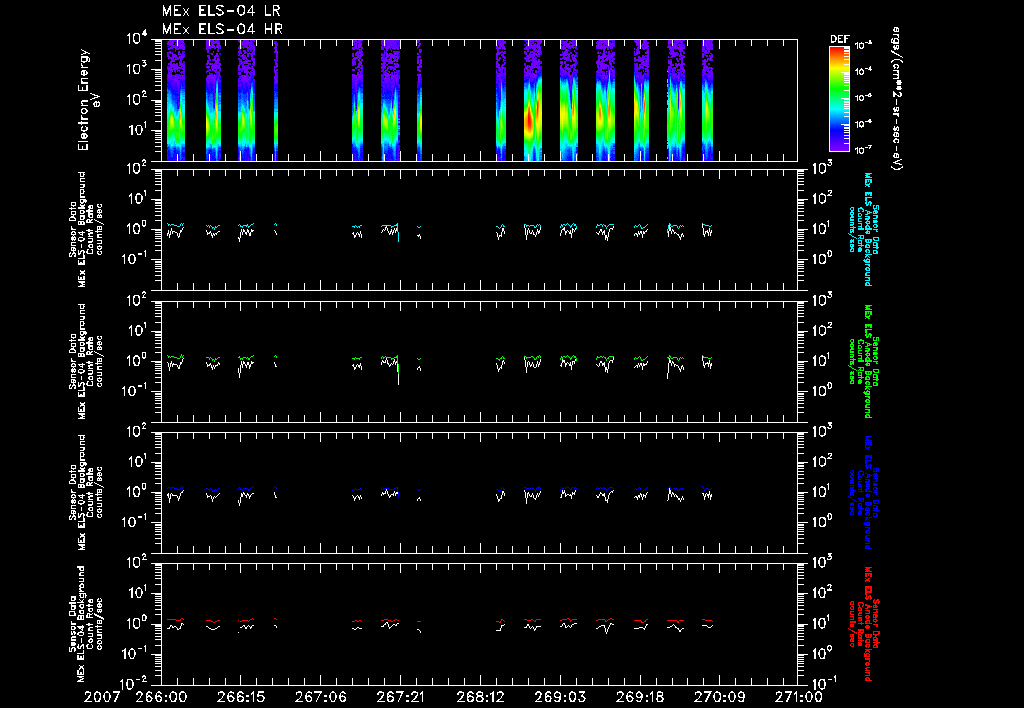This screenshot has height=708, width=1024.
Task: Click the 267:21 time axis label
Action: point(400,697)
